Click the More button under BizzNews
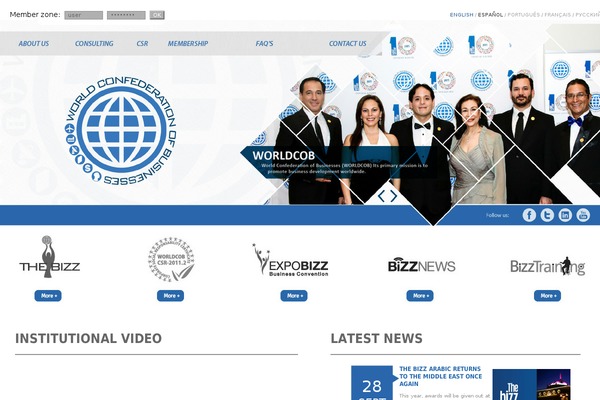This screenshot has height=400, width=600. point(420,296)
